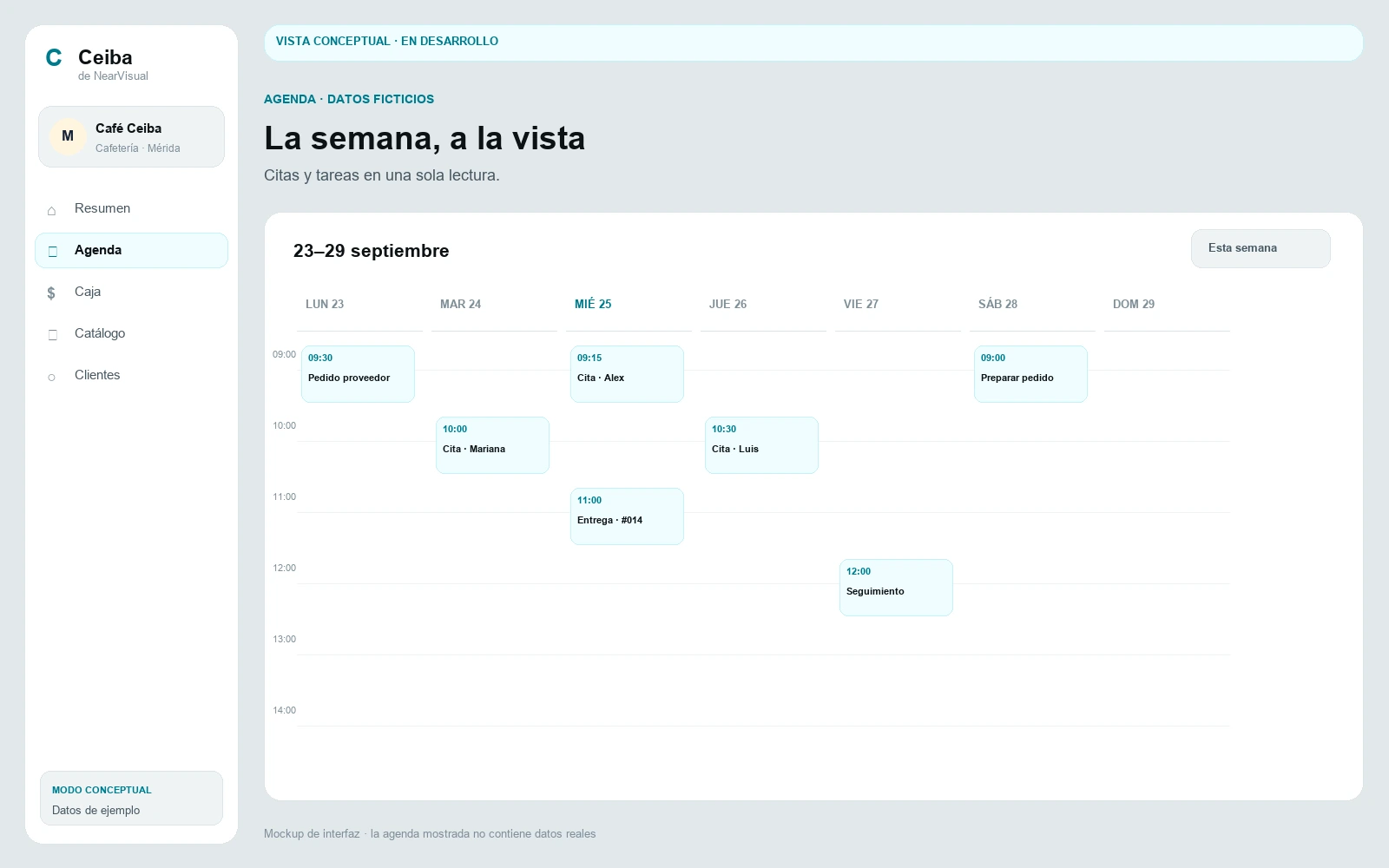The image size is (1389, 868).
Task: Open the Cita · Mariana appointment
Action: pos(492,445)
